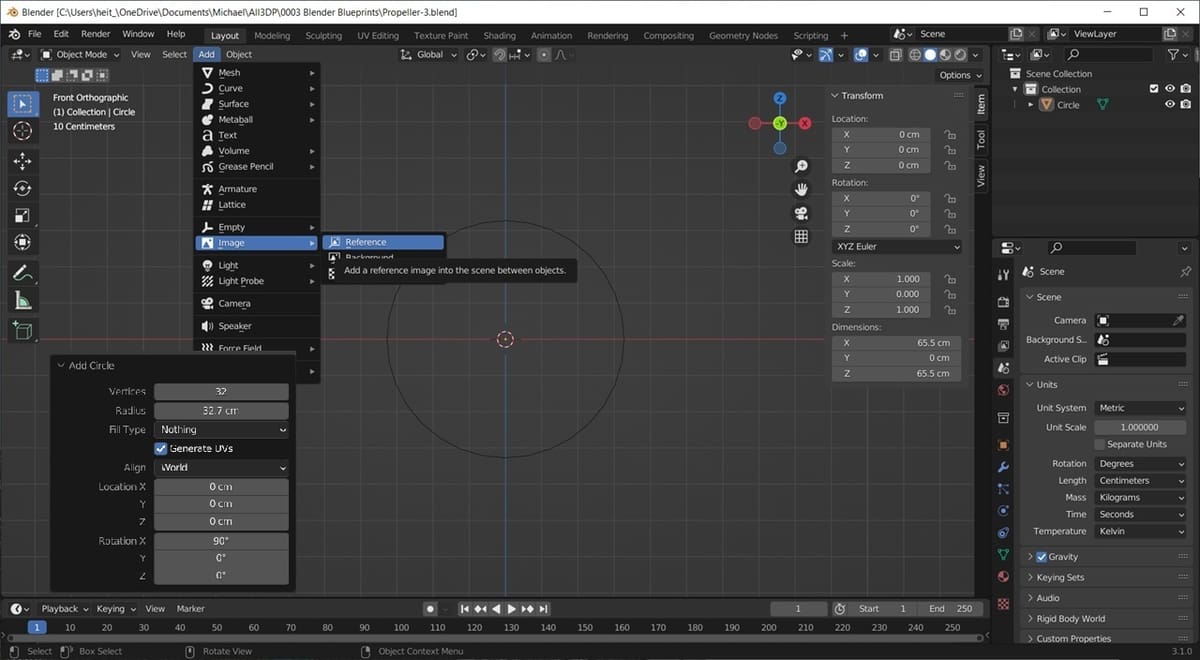Click timeline frame 100 marker
1200x660 pixels.
401,627
